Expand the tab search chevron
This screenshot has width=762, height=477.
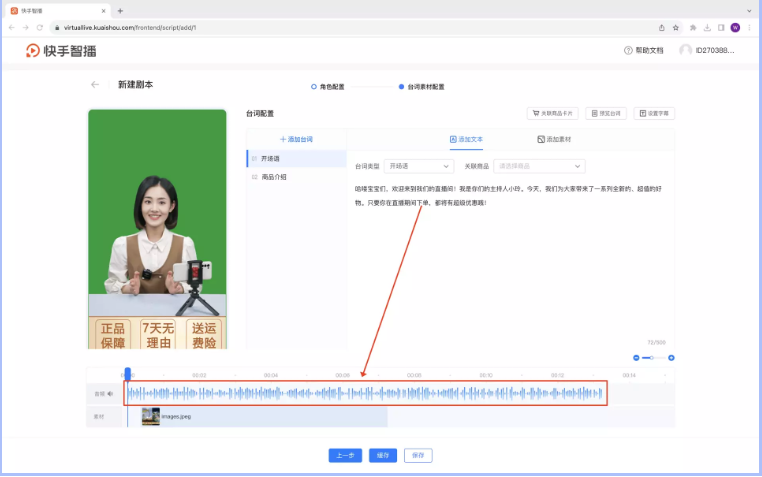(749, 11)
